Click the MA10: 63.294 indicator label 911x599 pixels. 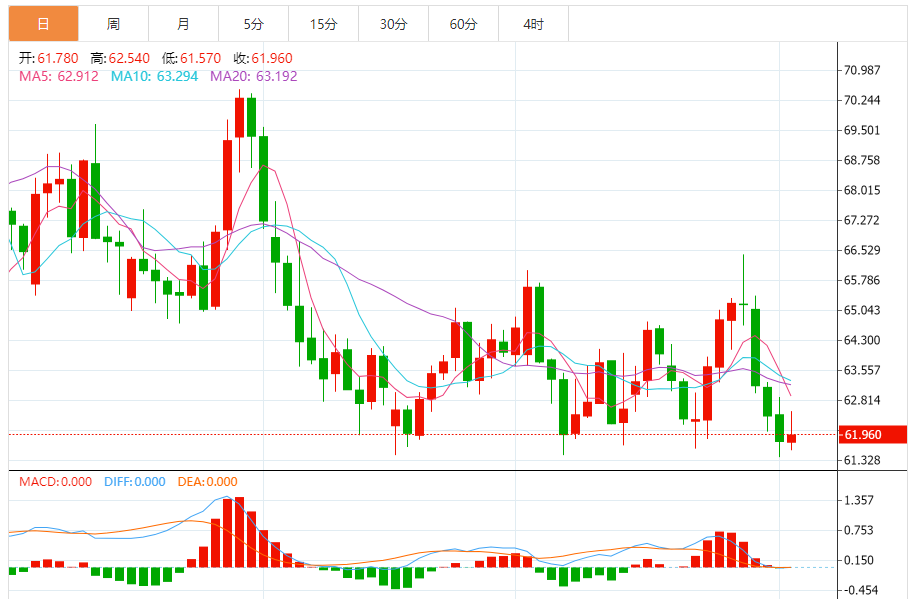pyautogui.click(x=155, y=76)
